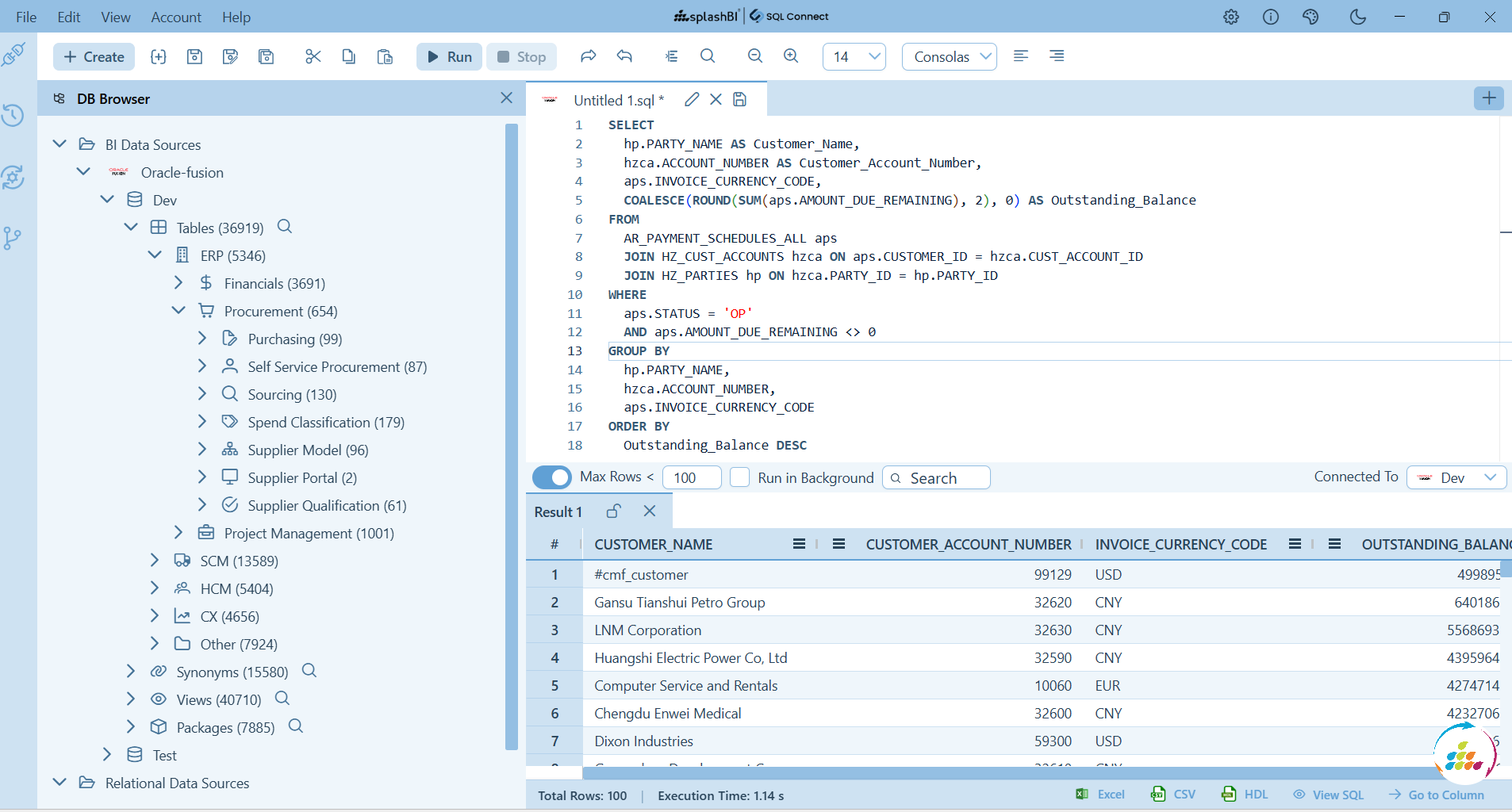Click the Format SQL icon
Screen dimensions: 1512x812
(671, 56)
